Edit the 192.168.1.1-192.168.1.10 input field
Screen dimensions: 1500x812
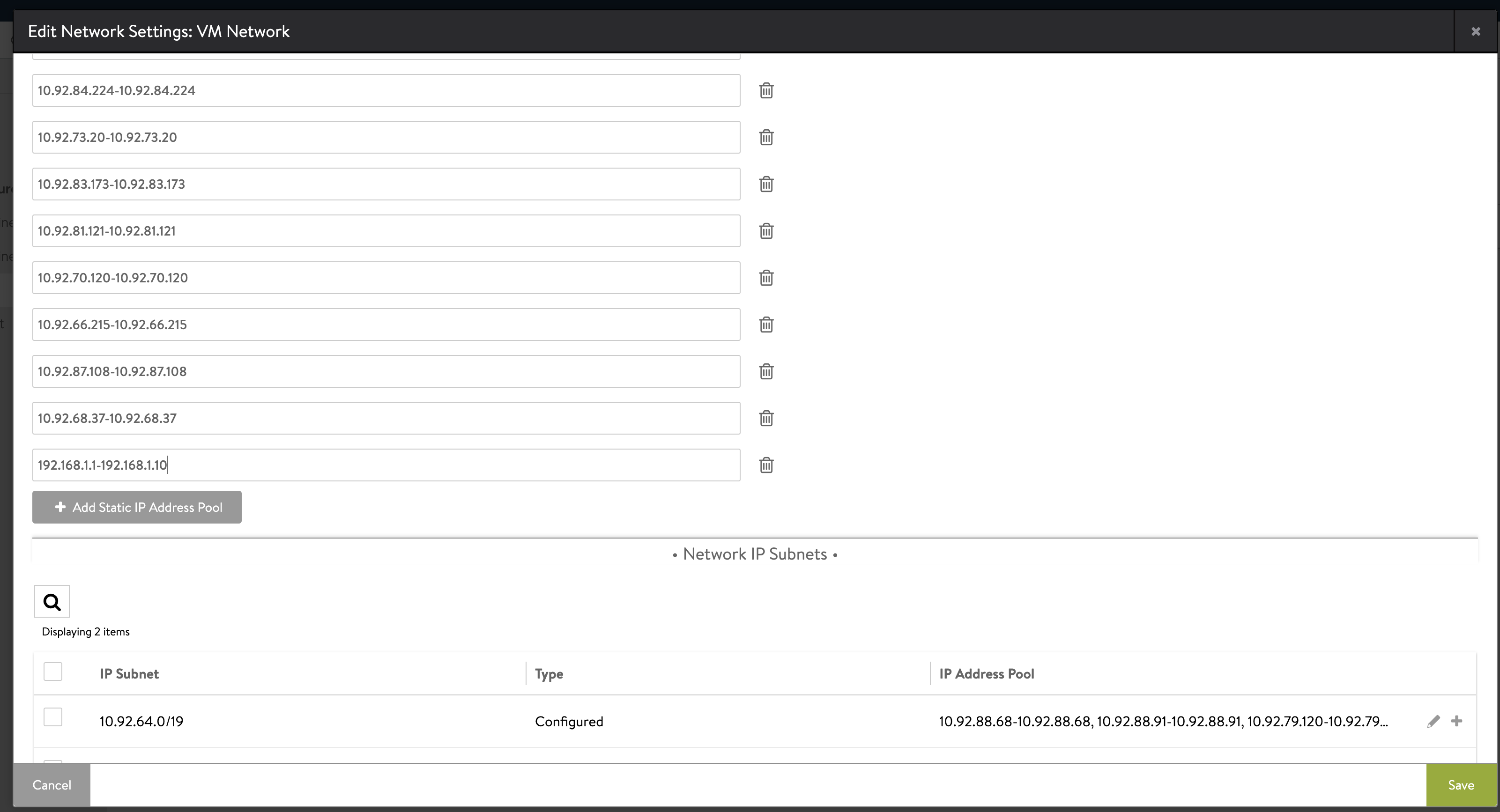click(x=385, y=464)
